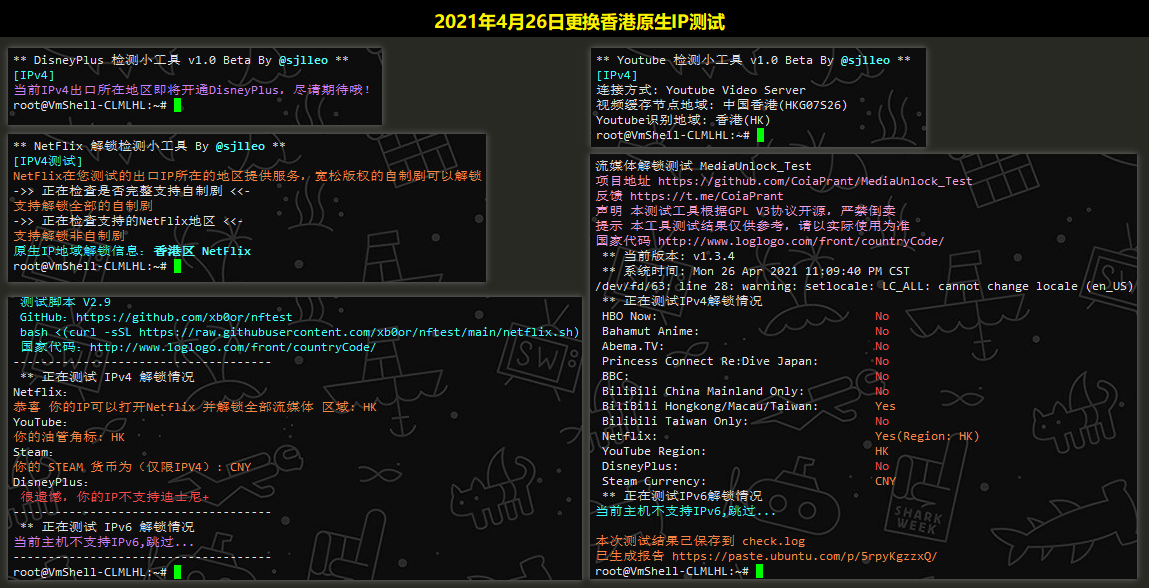Click Bilibili Taiwan Only row
This screenshot has height=588, width=1149.
point(745,421)
